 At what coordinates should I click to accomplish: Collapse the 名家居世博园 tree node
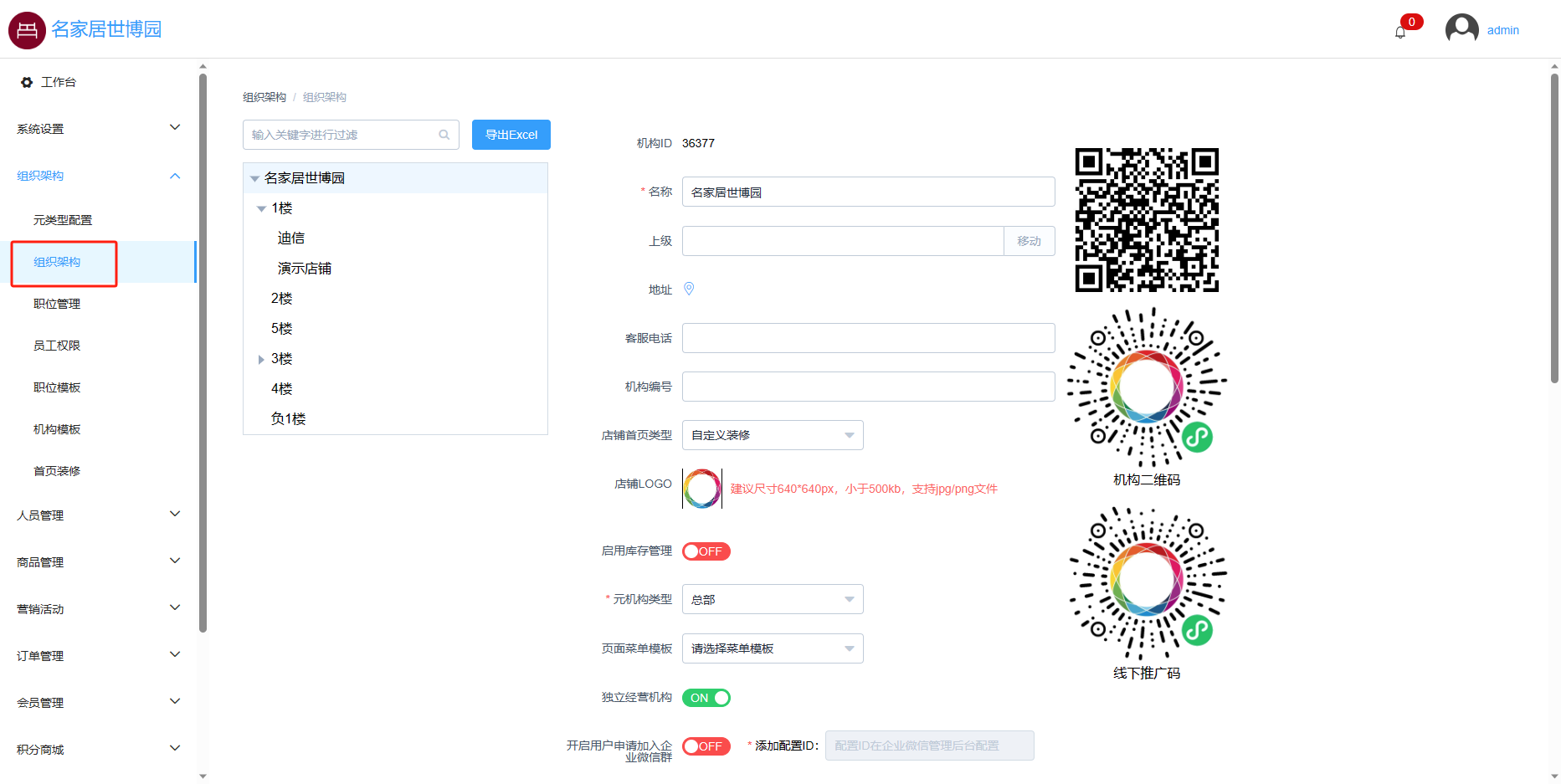254,179
